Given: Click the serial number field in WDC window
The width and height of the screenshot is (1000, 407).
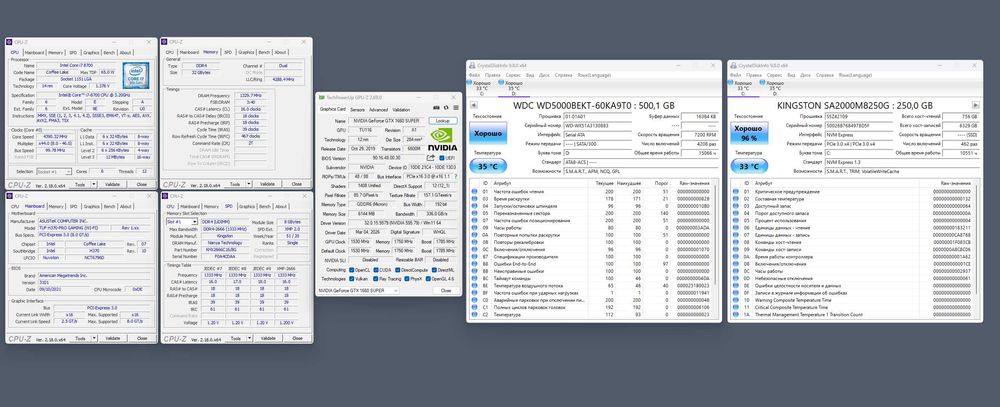Looking at the screenshot, I should tap(598, 126).
